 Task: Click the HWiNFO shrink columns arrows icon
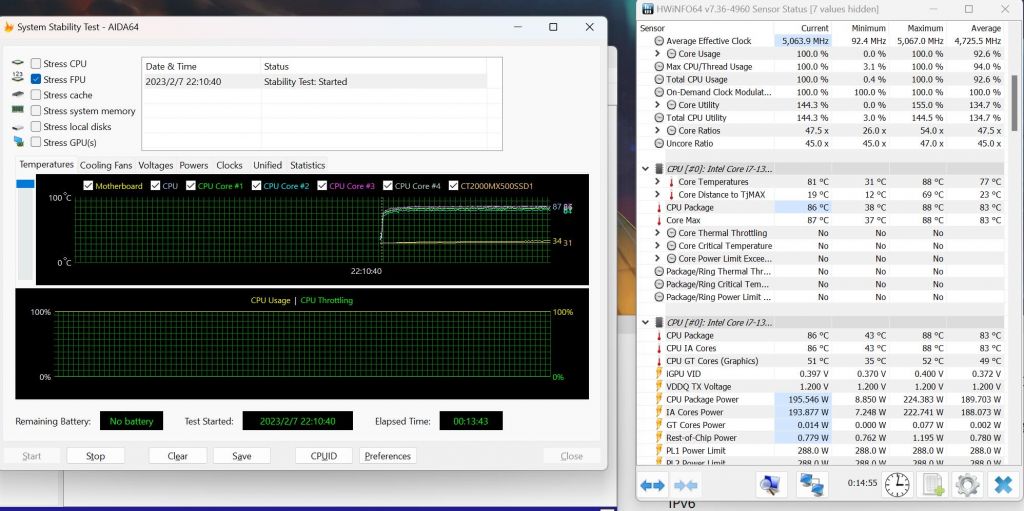tap(686, 485)
